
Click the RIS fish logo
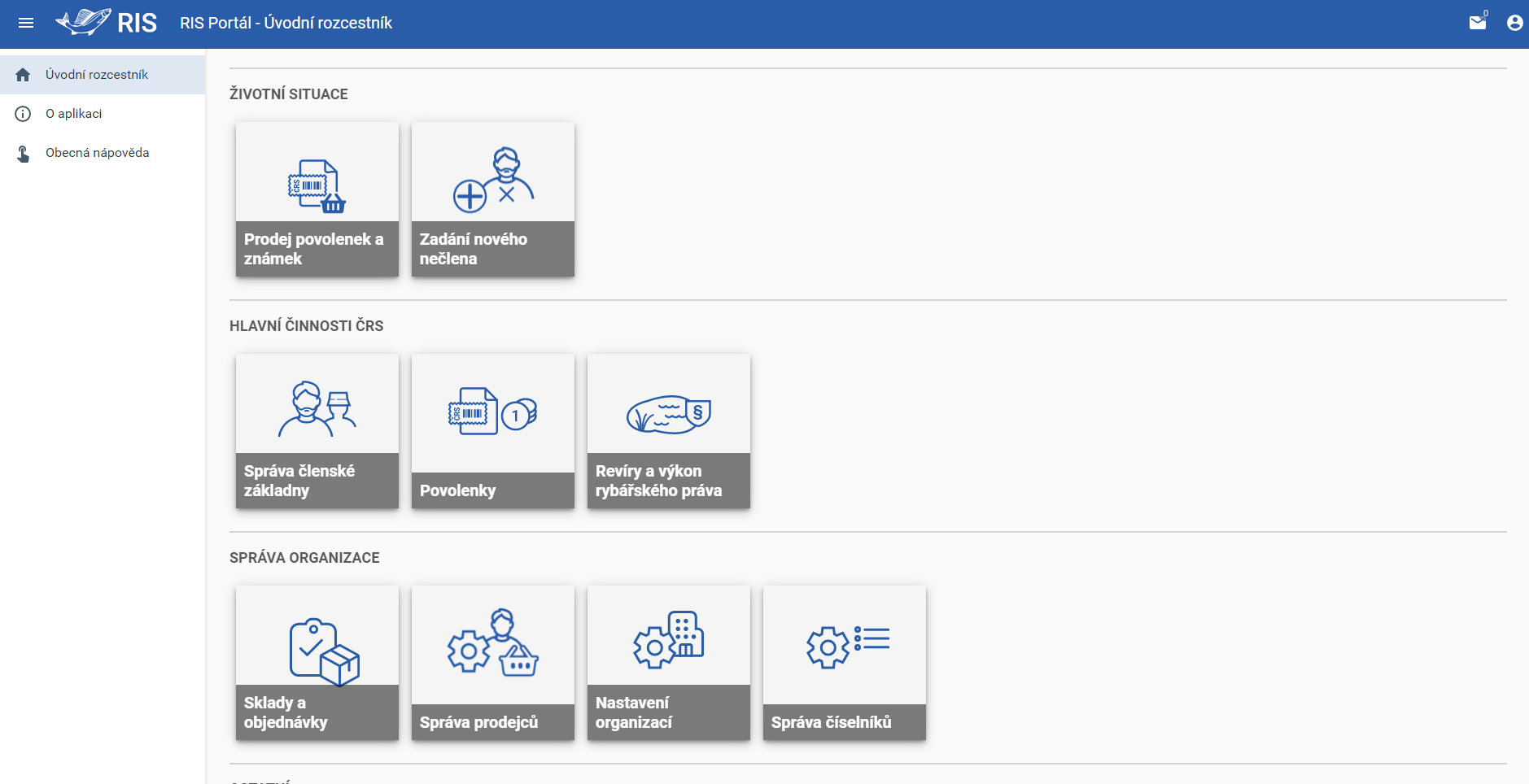point(106,23)
